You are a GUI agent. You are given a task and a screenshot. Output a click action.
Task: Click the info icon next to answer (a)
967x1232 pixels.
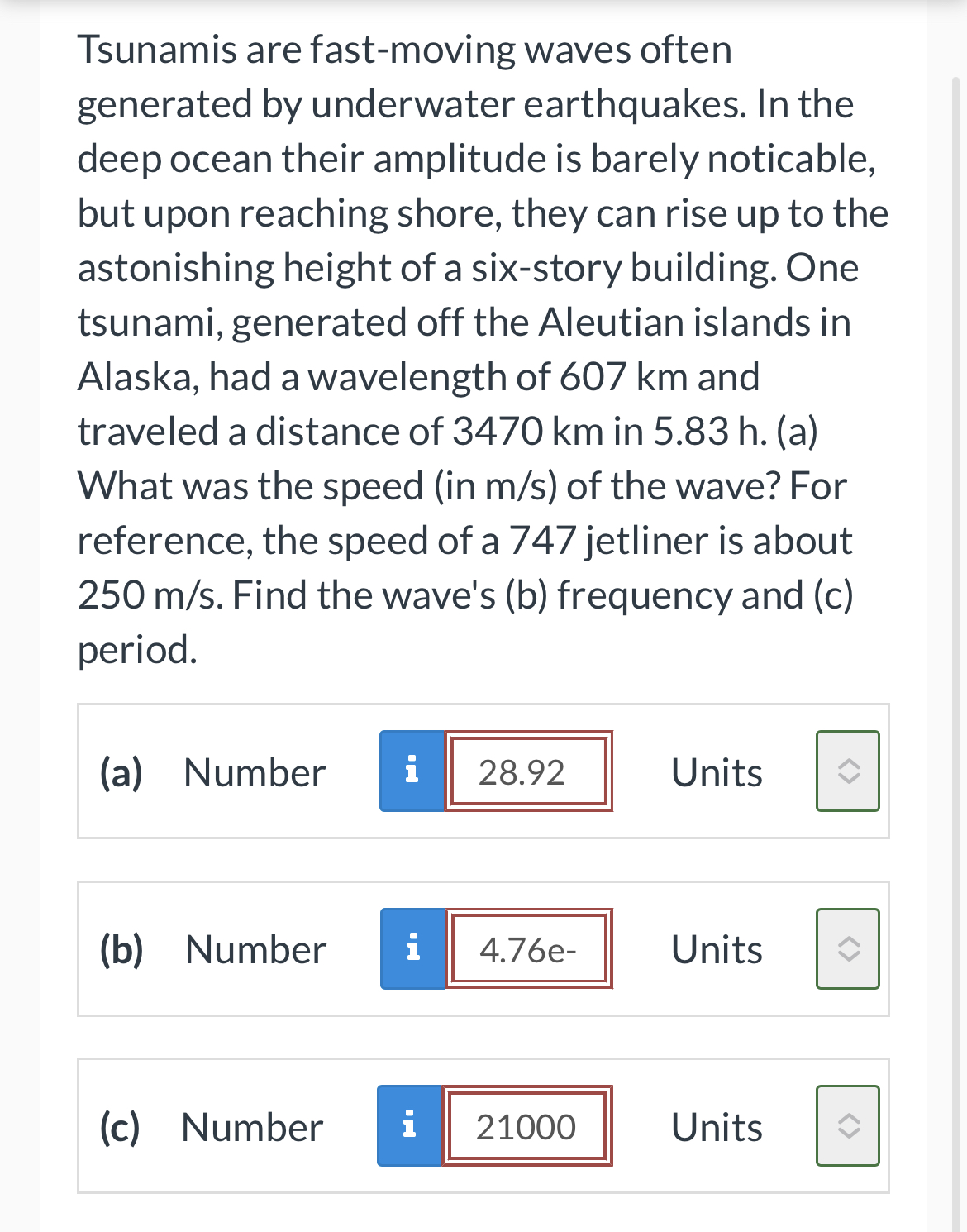tap(412, 771)
